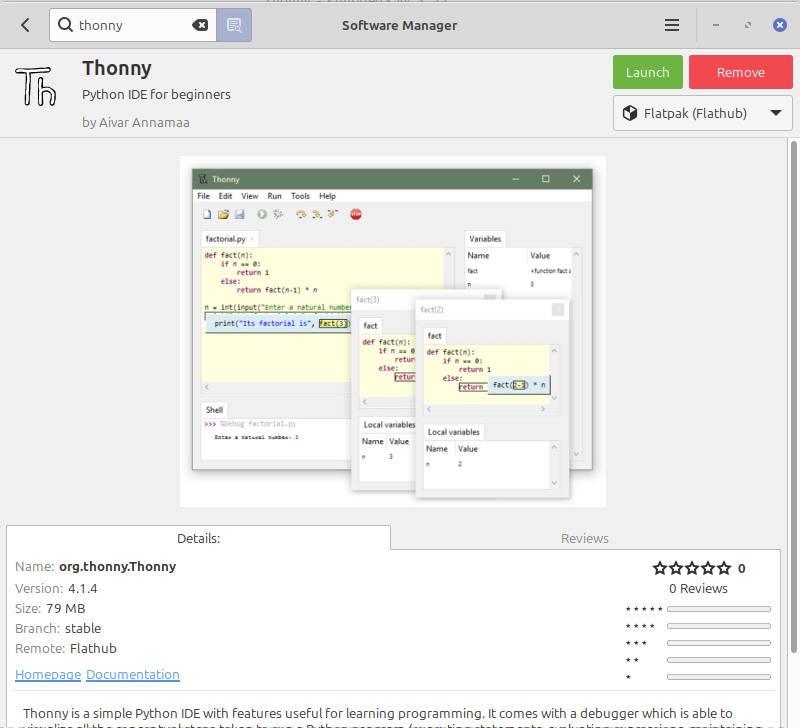
Task: Open the Thonny screenshot preview
Action: pyautogui.click(x=393, y=332)
